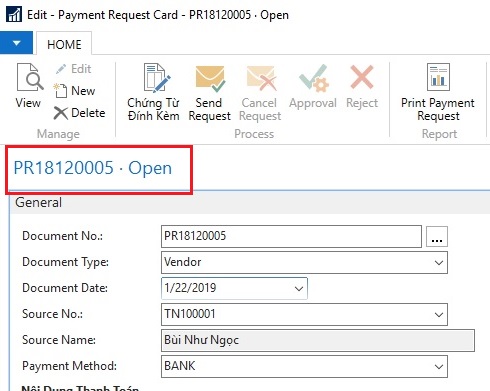Click the Dynamics NAV app icon in title bar
Viewport: 490px width, 391px height.
pos(14,15)
